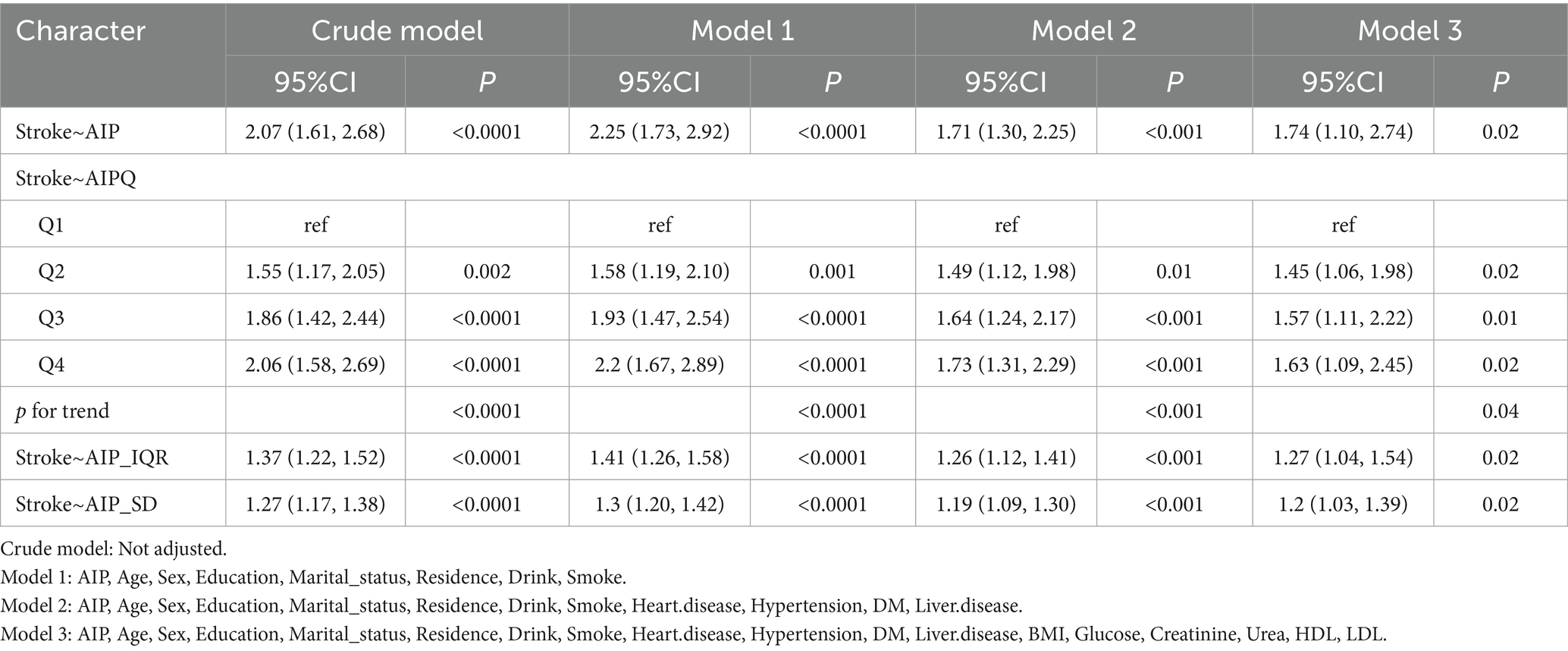Click the Crude model: Not adjusted footnote
1568x651 pixels.
click(x=114, y=548)
